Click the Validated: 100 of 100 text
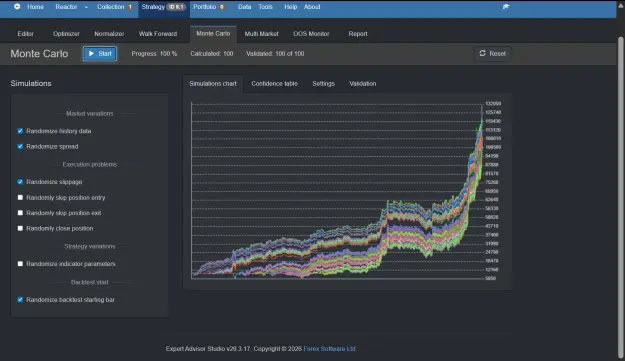 tap(275, 54)
